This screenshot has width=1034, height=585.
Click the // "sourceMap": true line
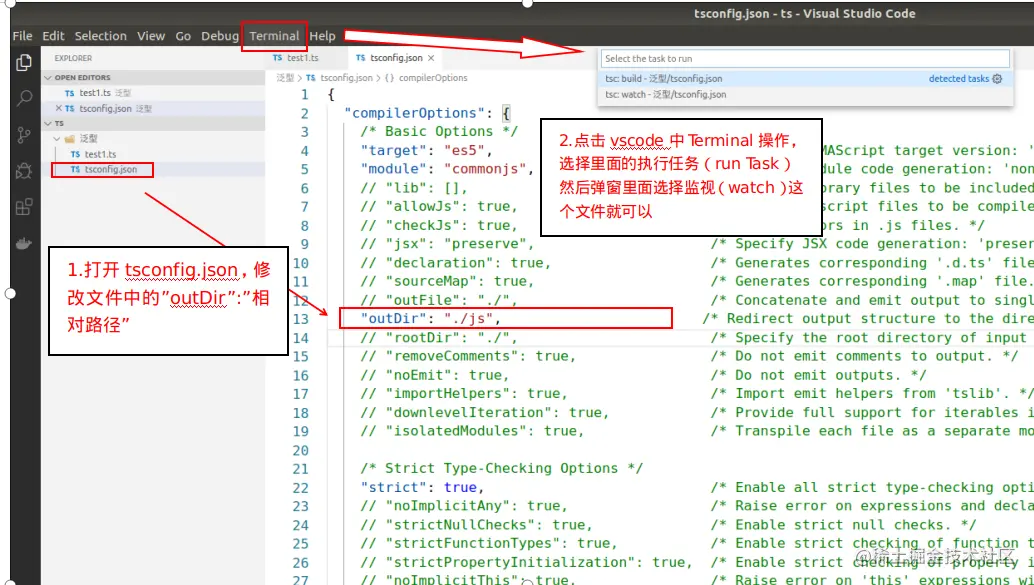pos(447,282)
